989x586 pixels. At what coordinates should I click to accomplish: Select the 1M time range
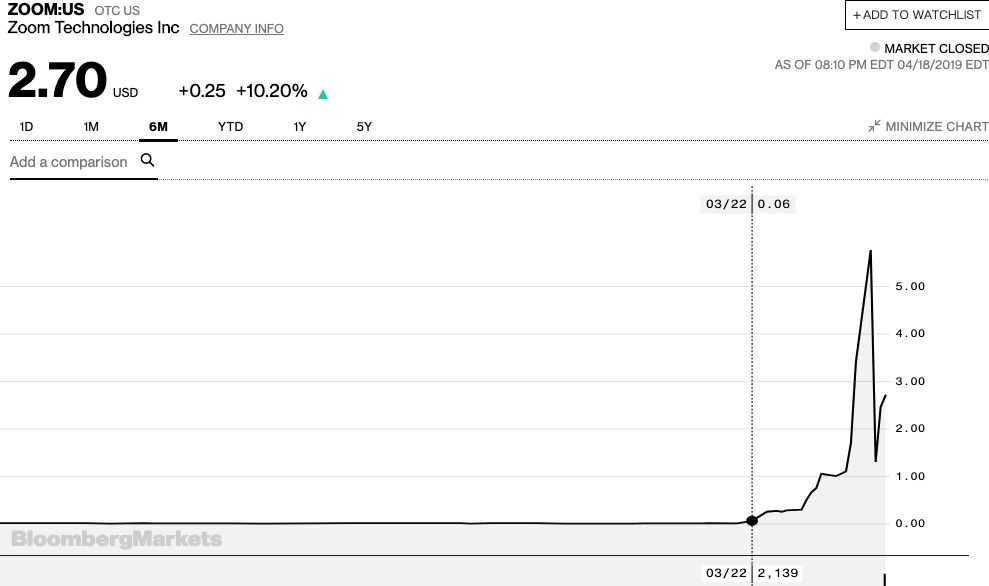click(91, 127)
